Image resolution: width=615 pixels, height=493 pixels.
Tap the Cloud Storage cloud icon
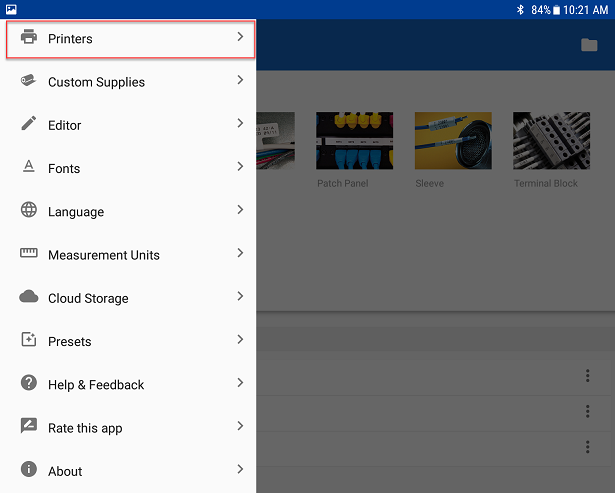tap(28, 297)
